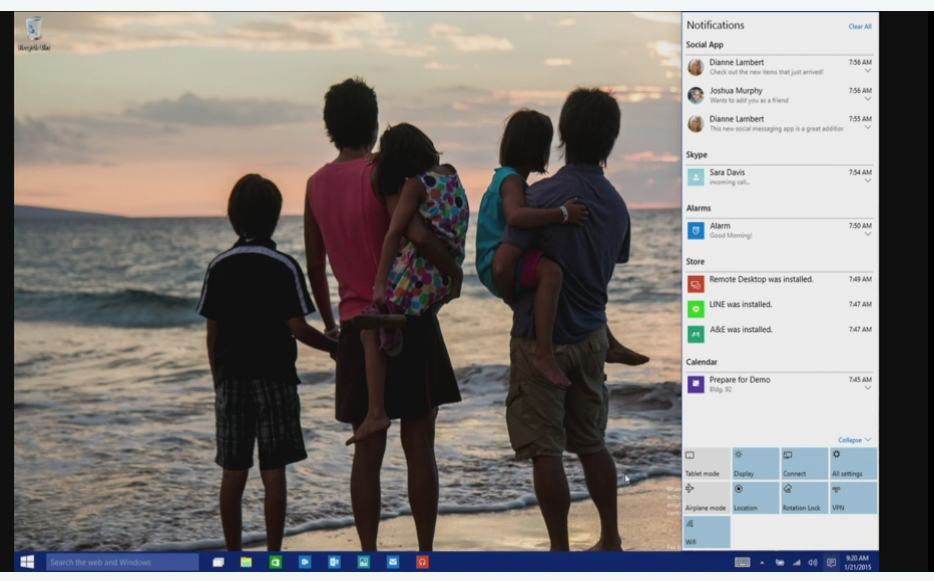Enable Airplane mode tile
The height and width of the screenshot is (581, 934).
(706, 498)
